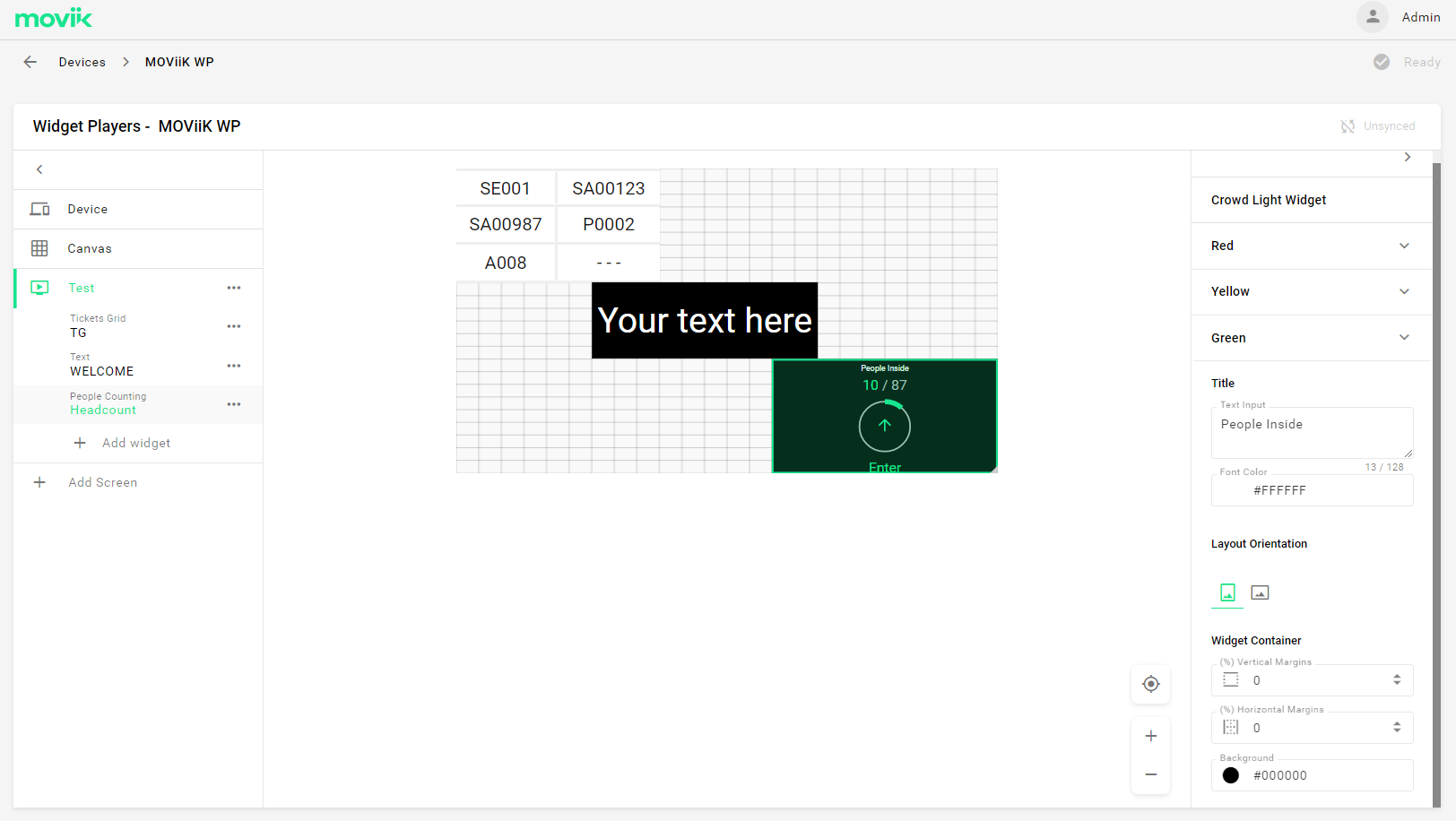Click the Crowd Light Widget heading

click(1269, 200)
